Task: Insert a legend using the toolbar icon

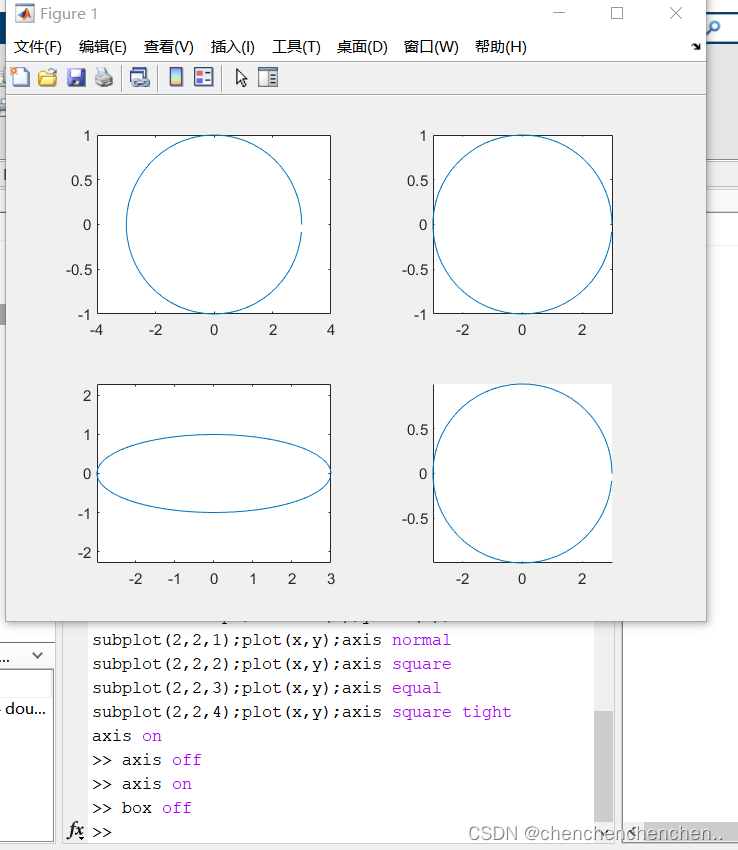Action: pos(204,78)
